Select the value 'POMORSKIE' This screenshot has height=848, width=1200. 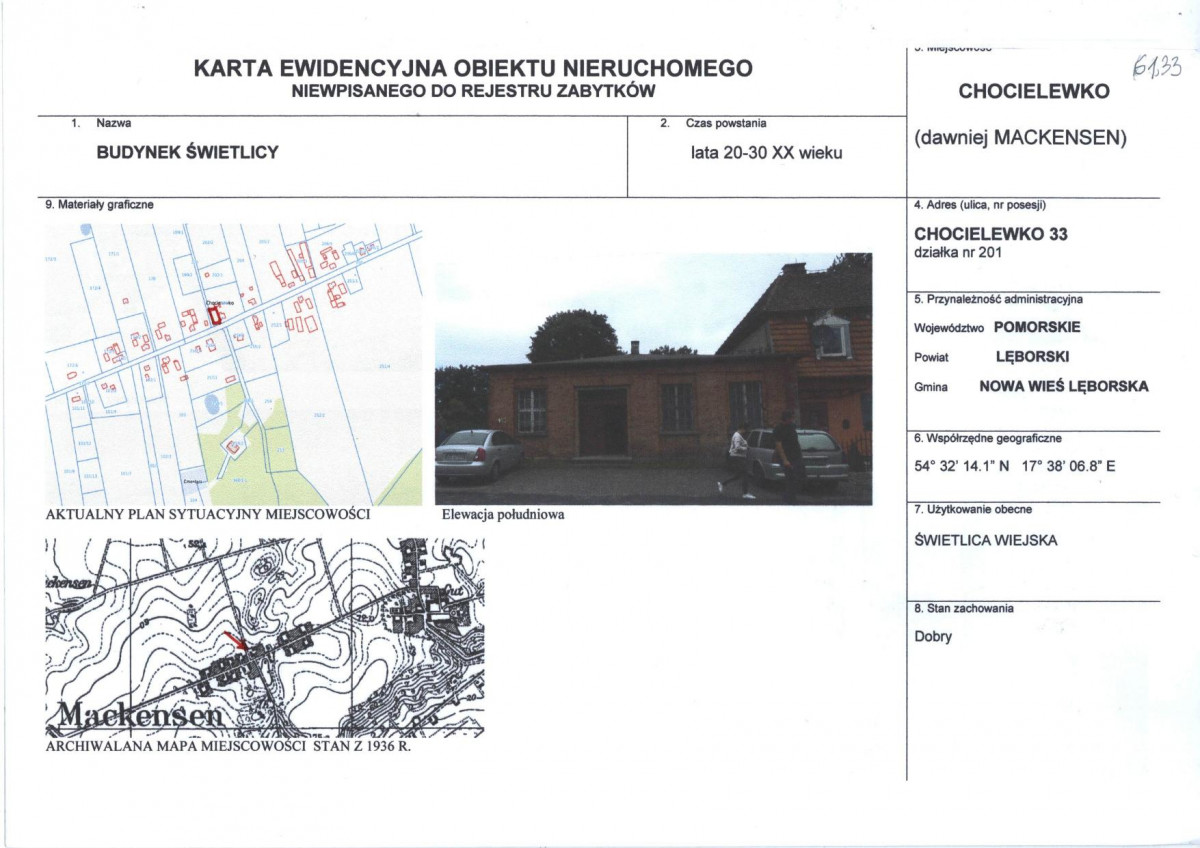click(x=1038, y=327)
